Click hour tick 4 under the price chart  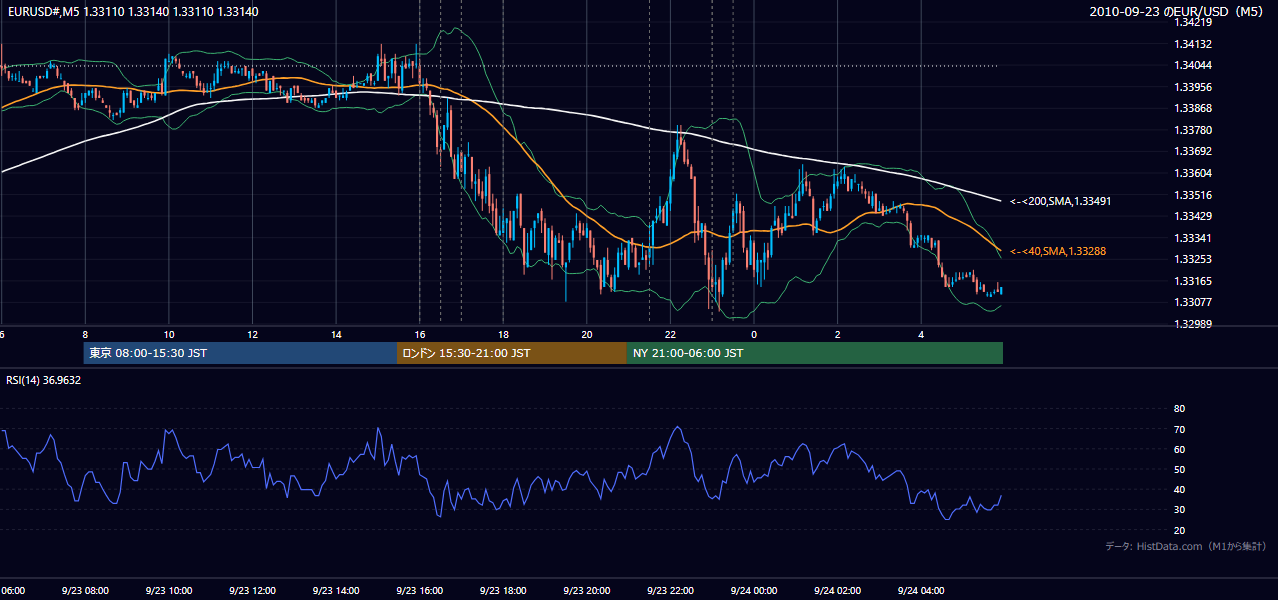tap(921, 334)
